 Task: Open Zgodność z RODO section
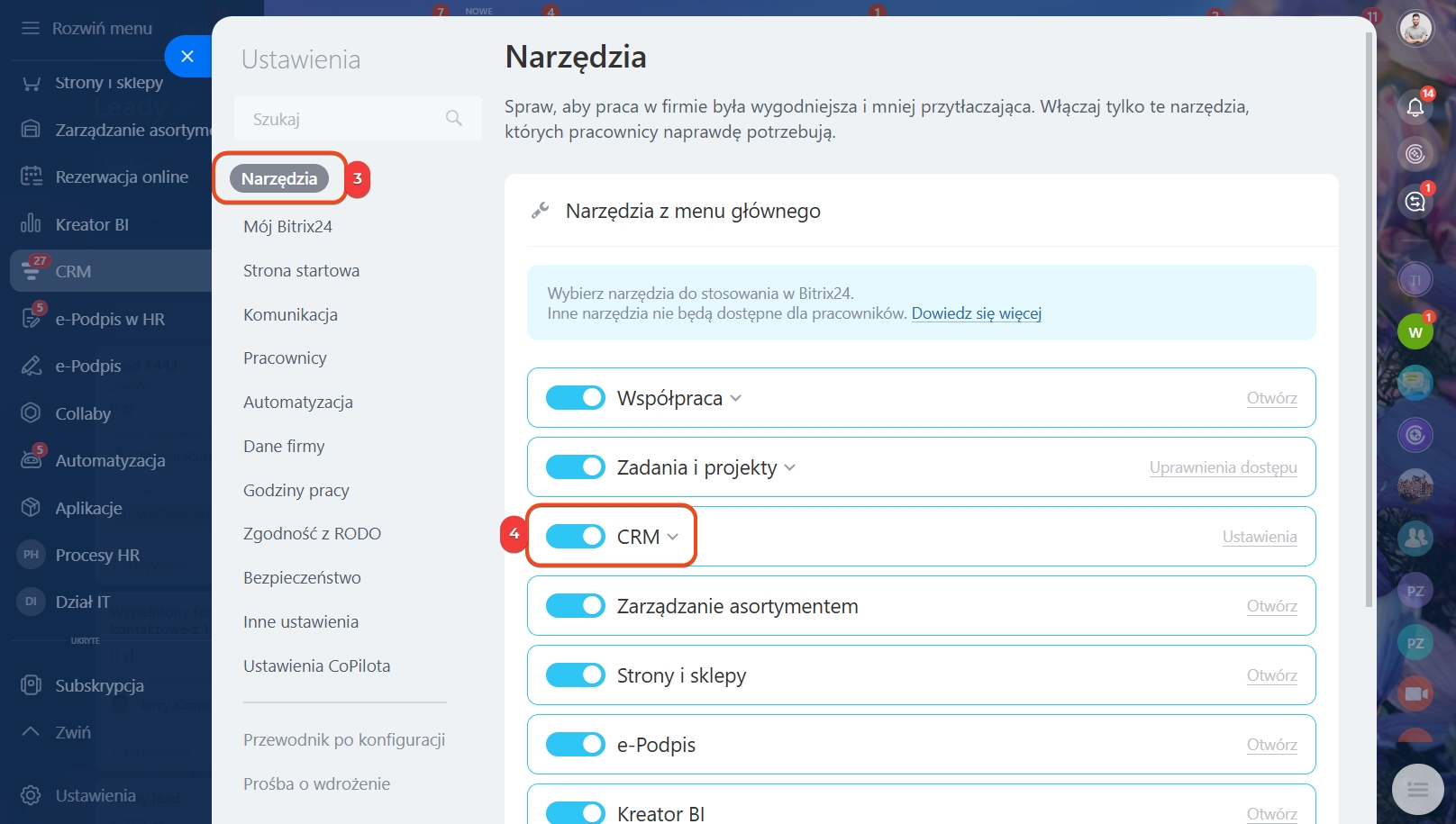click(312, 533)
